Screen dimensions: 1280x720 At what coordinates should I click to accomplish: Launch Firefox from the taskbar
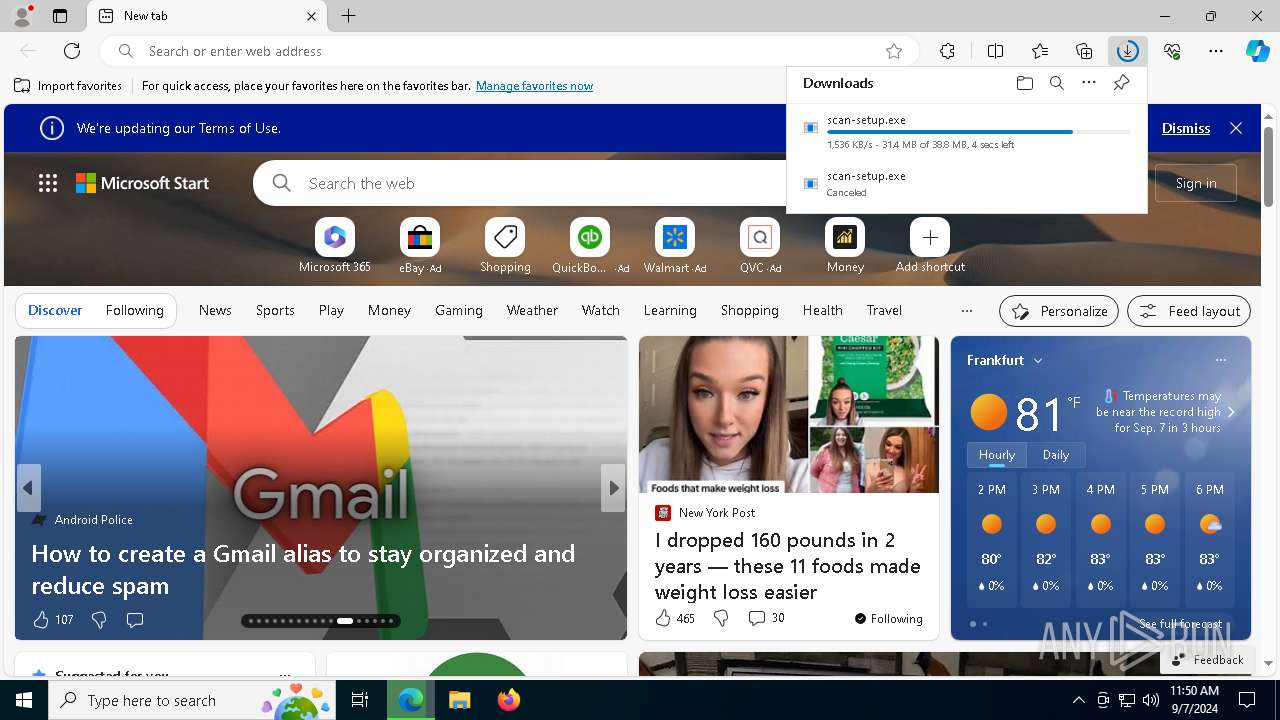[508, 700]
